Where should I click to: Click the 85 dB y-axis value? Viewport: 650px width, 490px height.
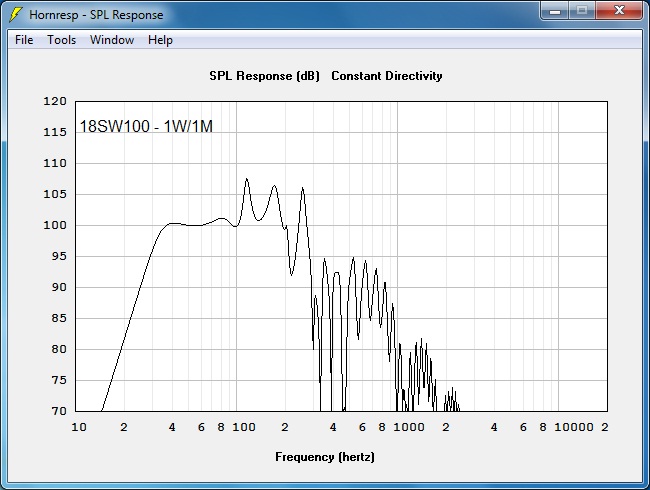click(x=59, y=318)
